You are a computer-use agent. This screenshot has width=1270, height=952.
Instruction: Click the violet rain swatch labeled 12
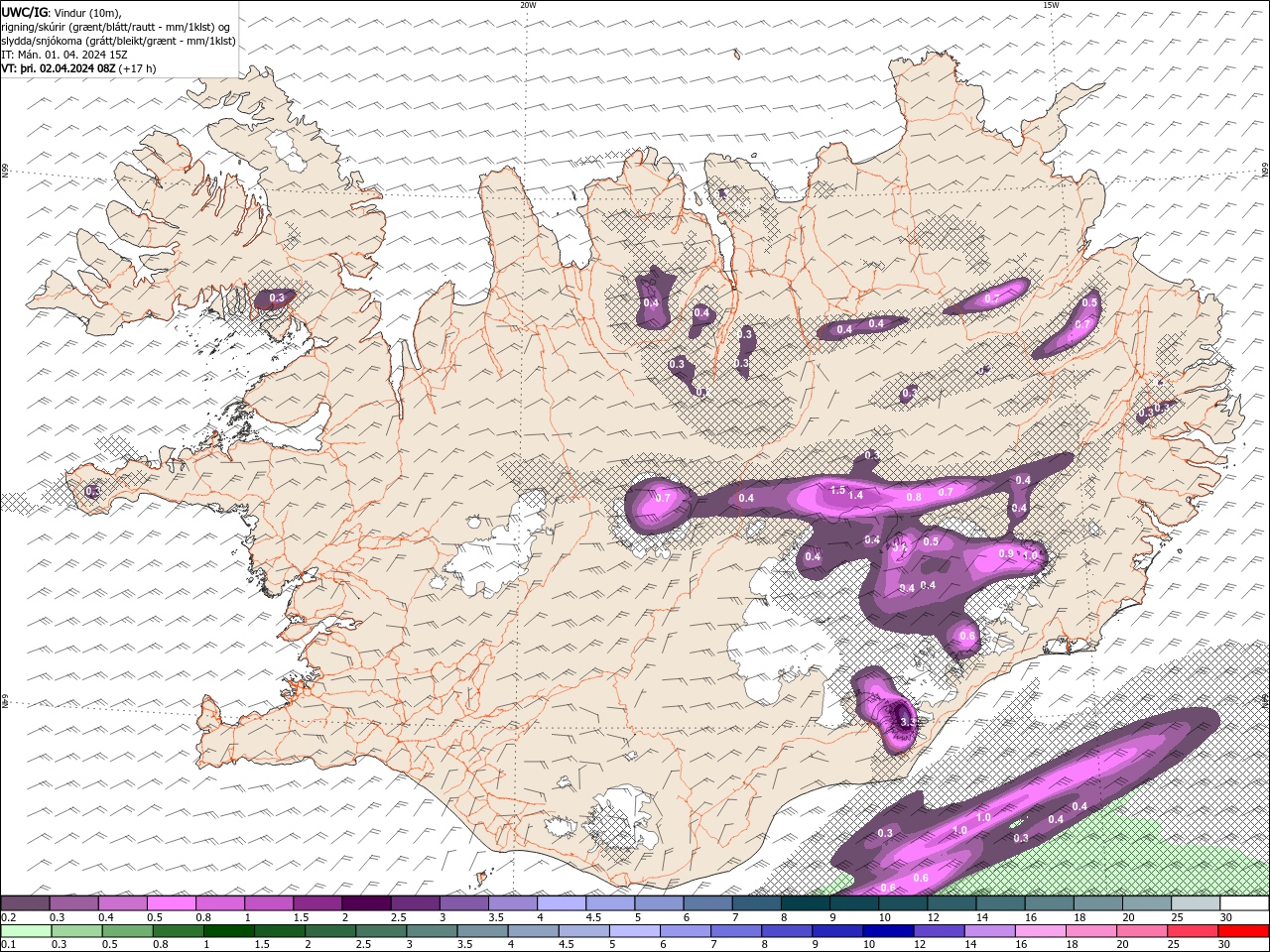coord(939,931)
